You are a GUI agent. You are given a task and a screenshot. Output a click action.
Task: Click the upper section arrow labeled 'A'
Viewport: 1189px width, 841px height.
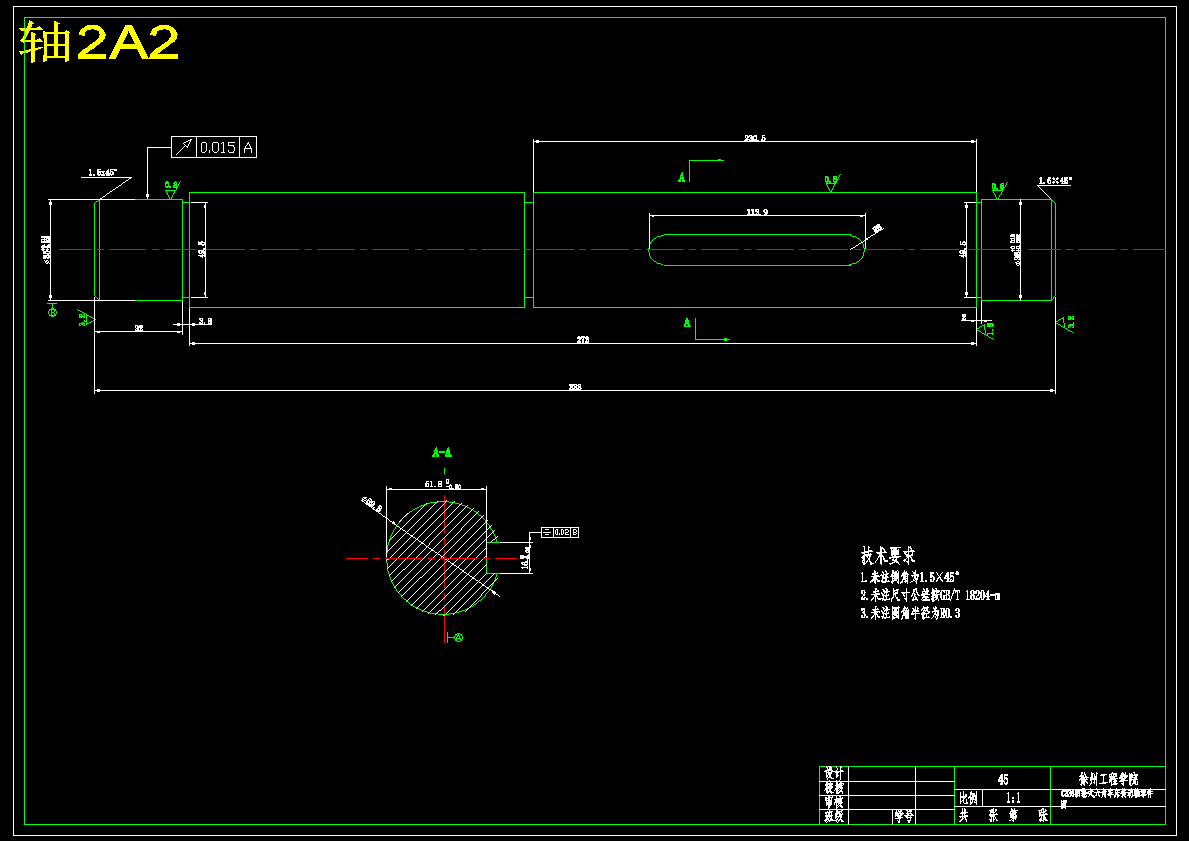(700, 170)
